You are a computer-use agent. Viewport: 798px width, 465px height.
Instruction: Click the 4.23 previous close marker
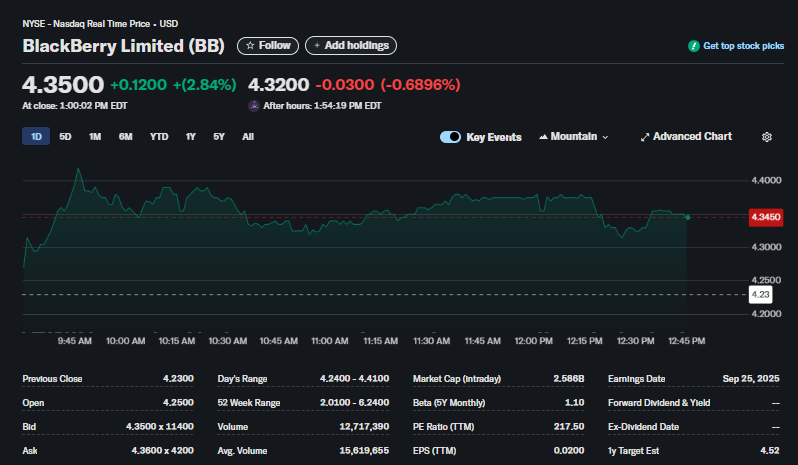[x=760, y=295]
